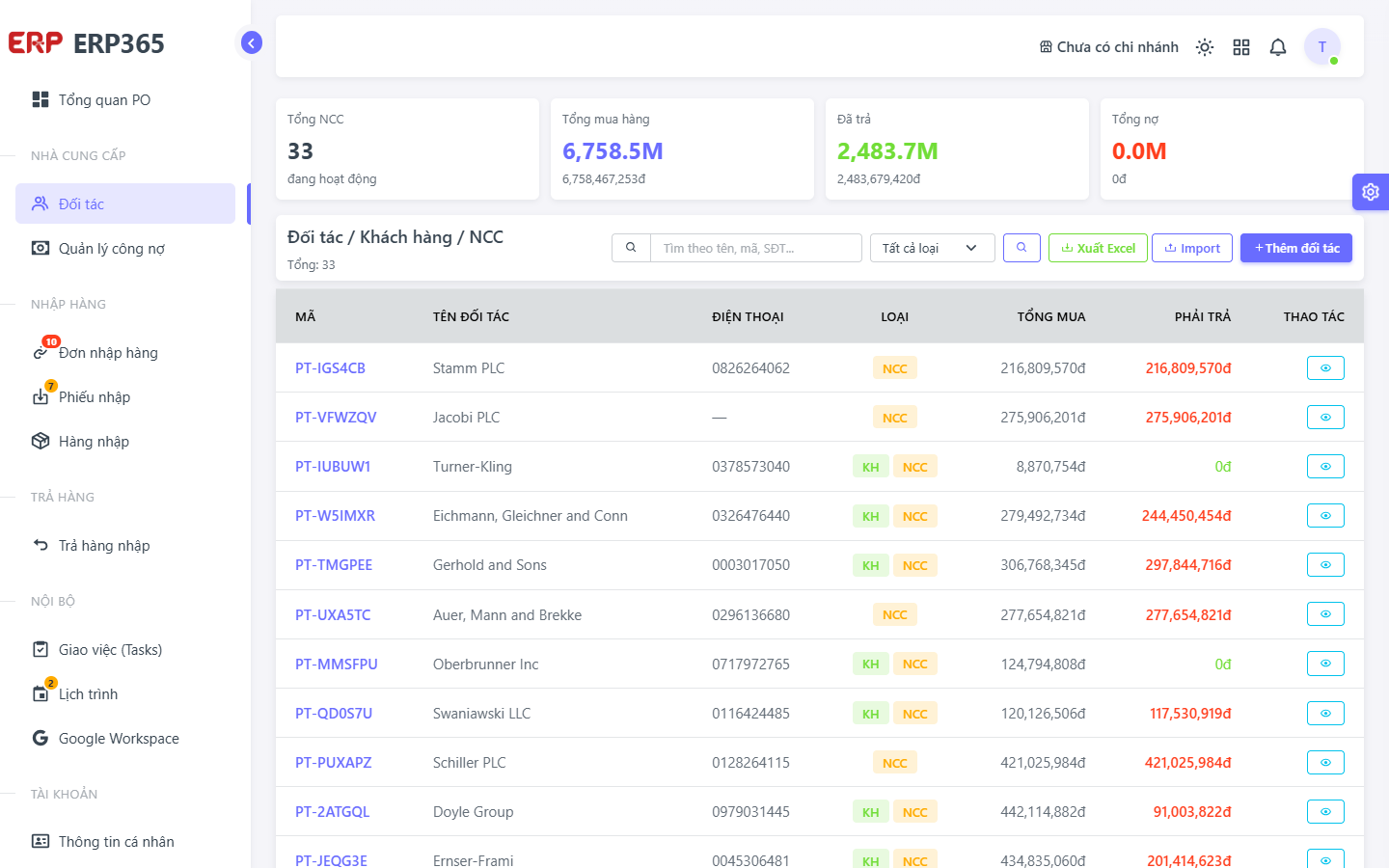This screenshot has width=1389, height=868.
Task: View details of Stamm PLC eye icon
Action: click(1325, 368)
